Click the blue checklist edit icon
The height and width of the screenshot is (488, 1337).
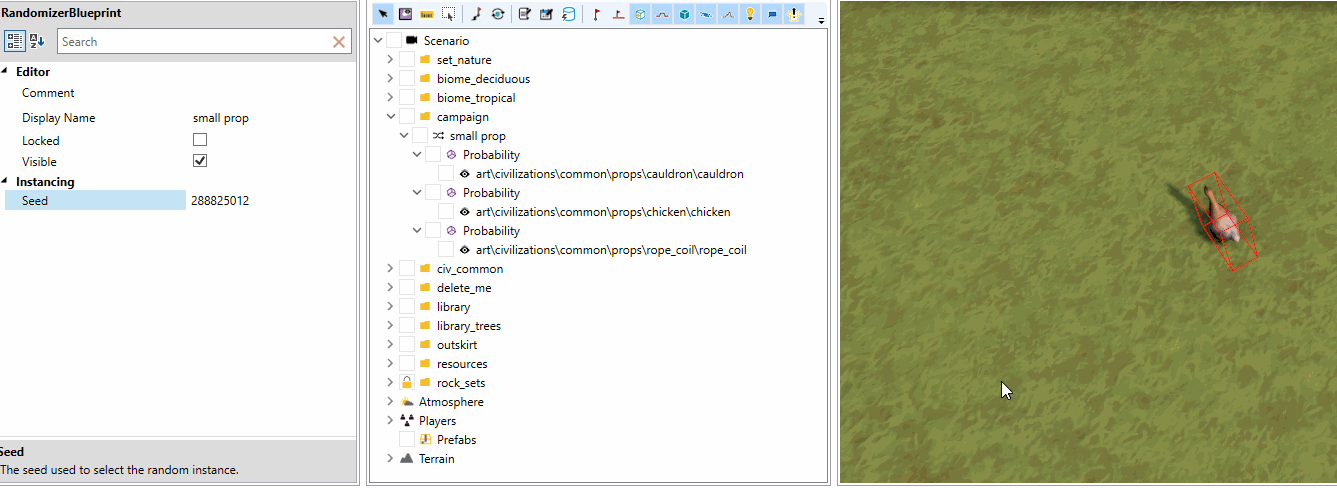coord(547,14)
